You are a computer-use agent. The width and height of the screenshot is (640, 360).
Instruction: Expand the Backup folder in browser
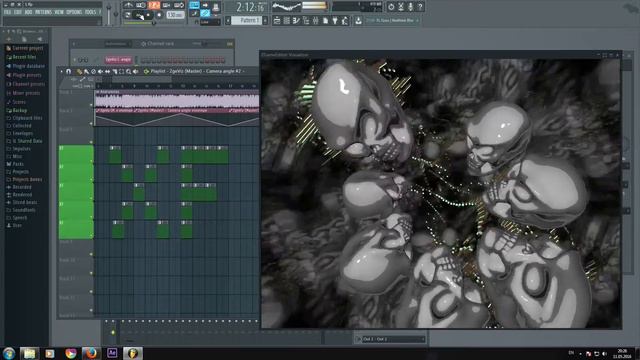click(x=17, y=111)
